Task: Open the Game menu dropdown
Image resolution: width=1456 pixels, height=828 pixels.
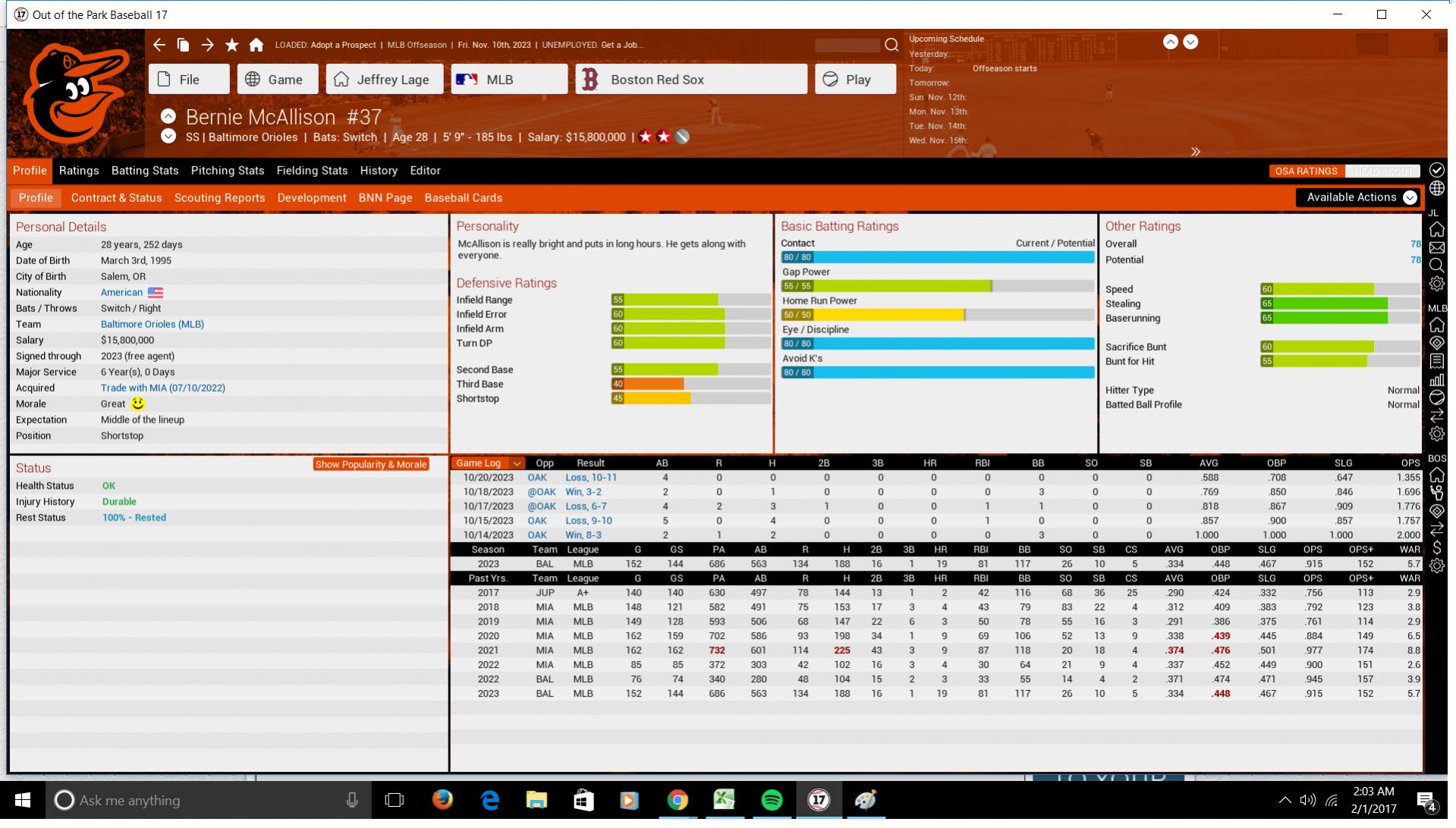Action: point(278,80)
